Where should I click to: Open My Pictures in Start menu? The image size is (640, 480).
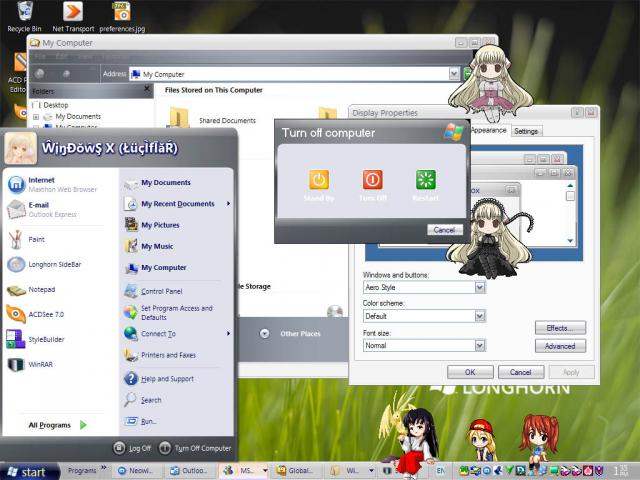coord(153,225)
